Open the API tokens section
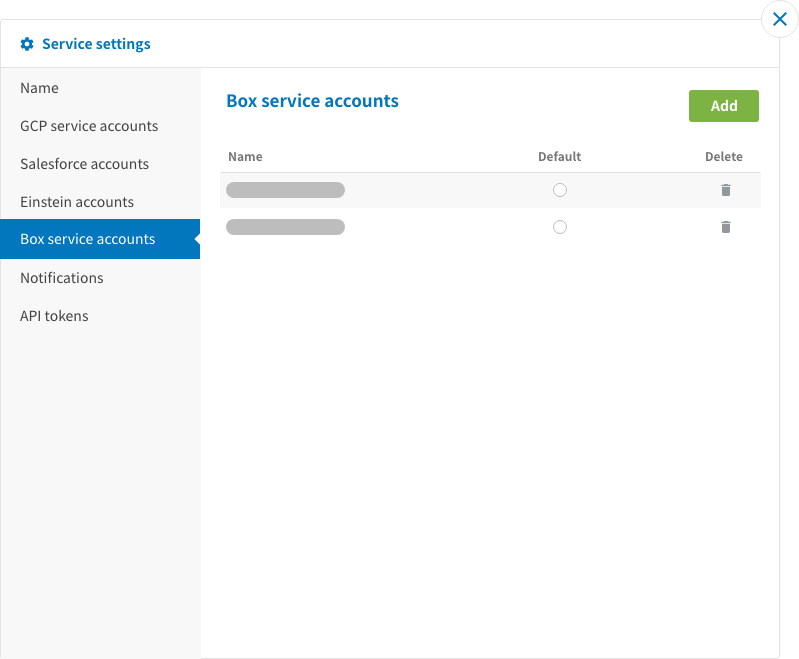 coord(100,316)
